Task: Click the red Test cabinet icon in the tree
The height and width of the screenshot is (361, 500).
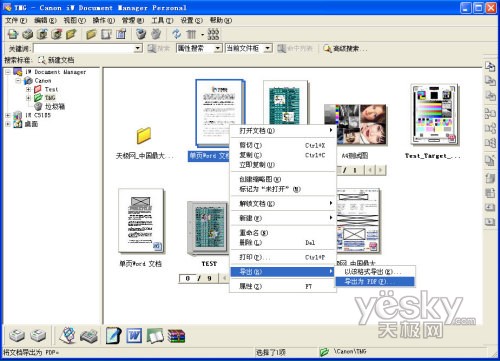Action: 38,89
